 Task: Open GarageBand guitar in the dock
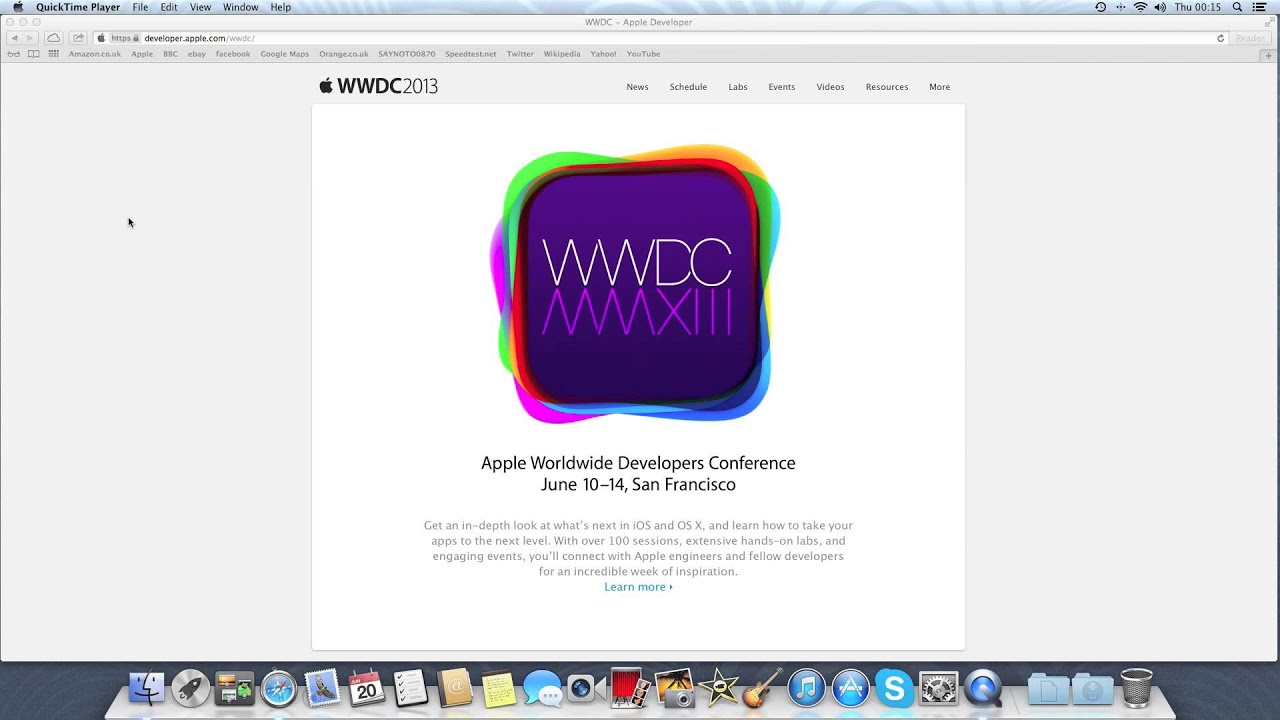(762, 688)
